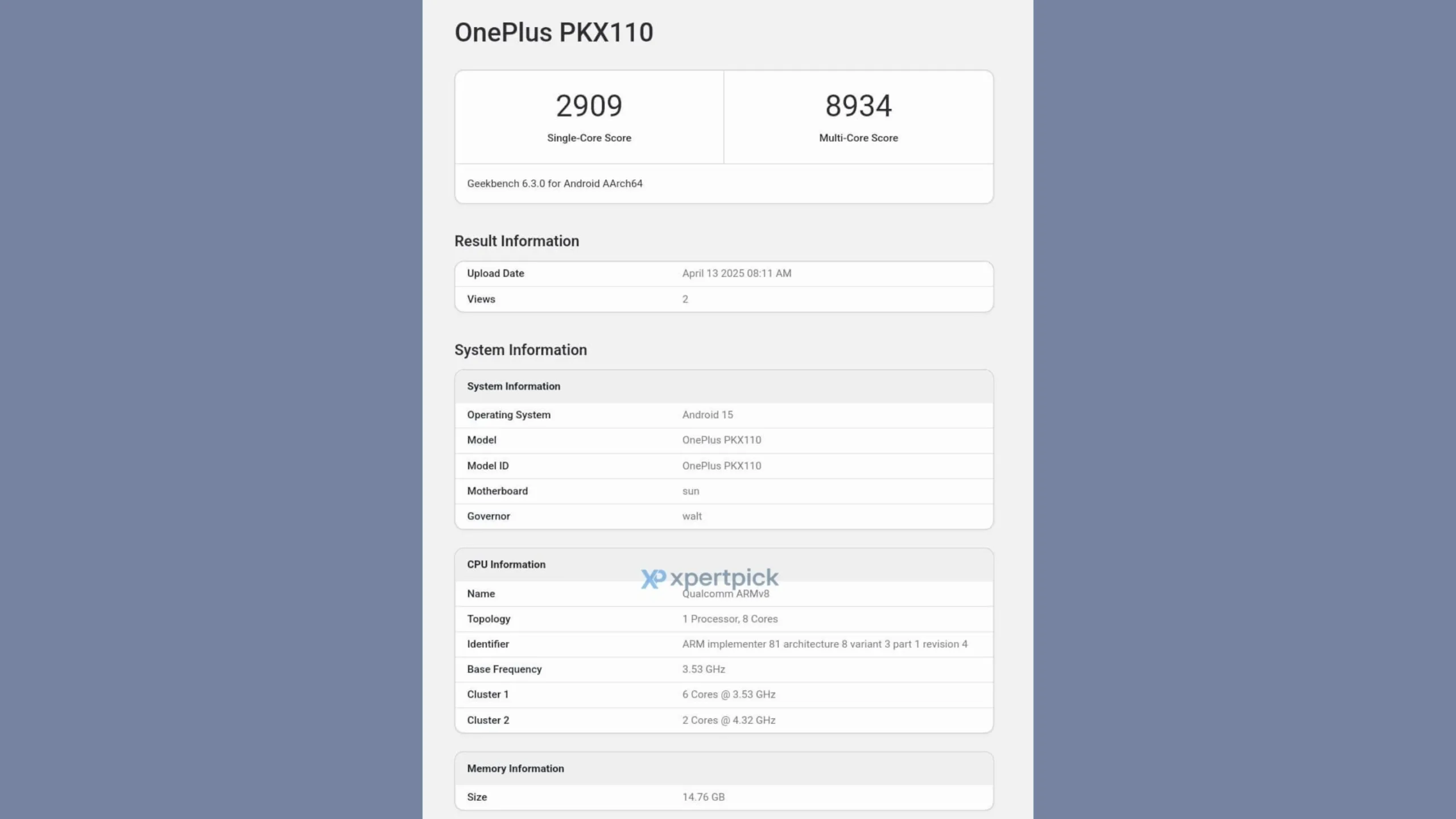
Task: Select the Qualcomm ARMv8 value
Action: [726, 593]
